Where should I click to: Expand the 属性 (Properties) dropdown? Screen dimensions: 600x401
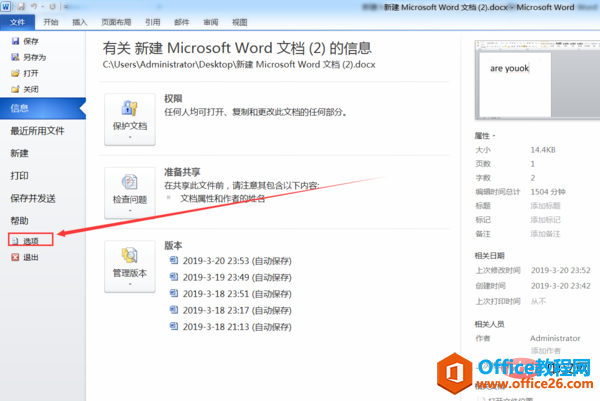click(494, 135)
